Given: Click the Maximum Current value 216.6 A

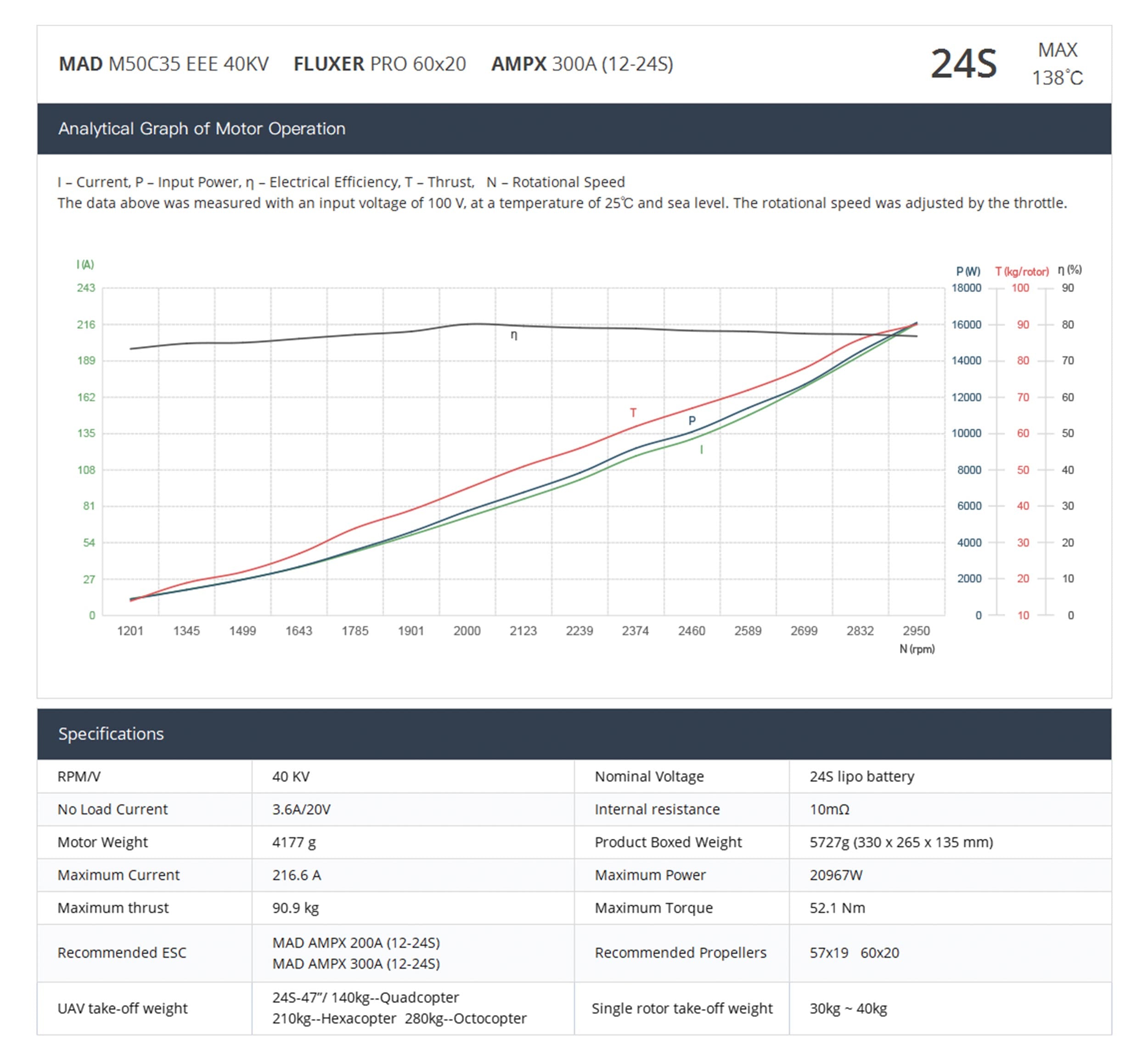Looking at the screenshot, I should click(x=296, y=875).
